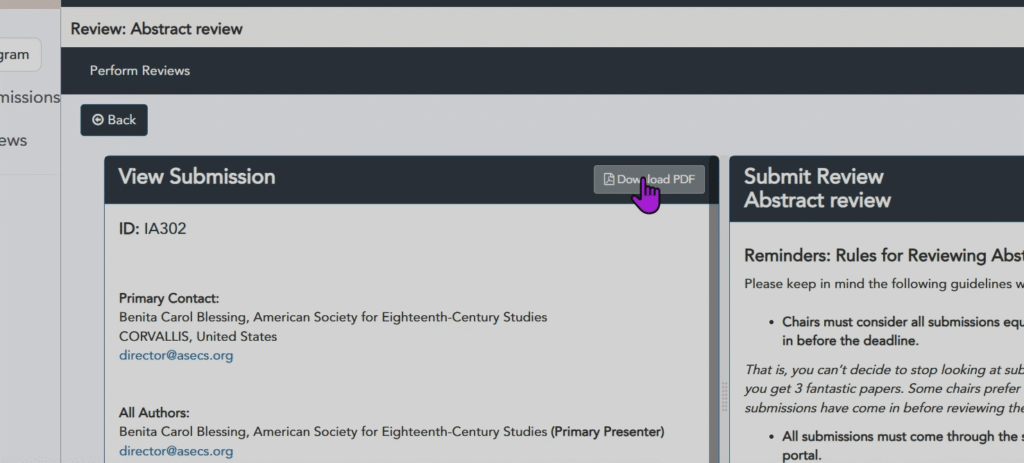Image resolution: width=1024 pixels, height=463 pixels.
Task: Grab the splitter handle between panels
Action: [x=724, y=396]
